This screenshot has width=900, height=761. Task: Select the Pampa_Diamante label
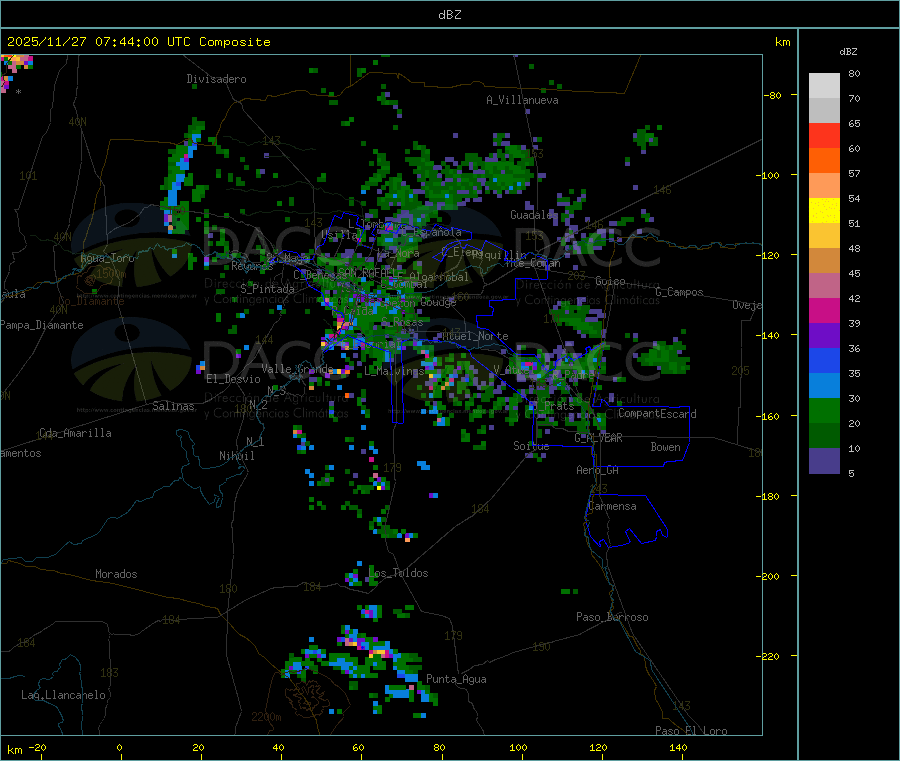coord(42,325)
